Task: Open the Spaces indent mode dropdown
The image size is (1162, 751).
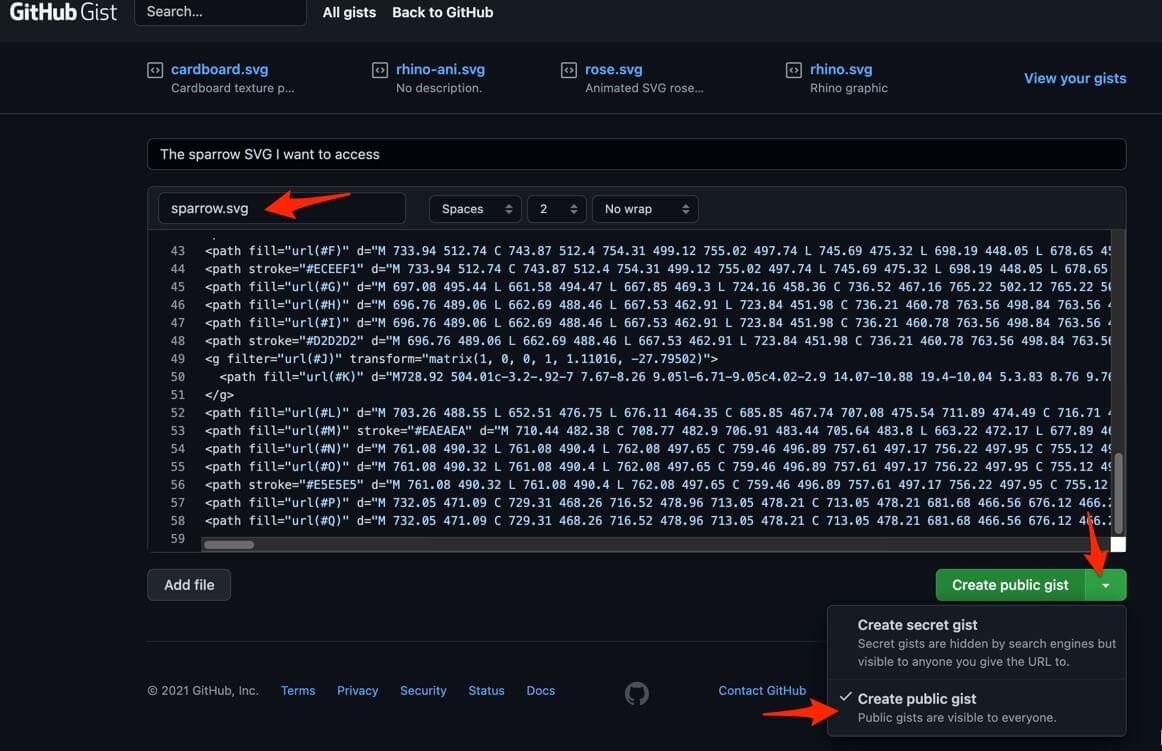Action: tap(475, 209)
